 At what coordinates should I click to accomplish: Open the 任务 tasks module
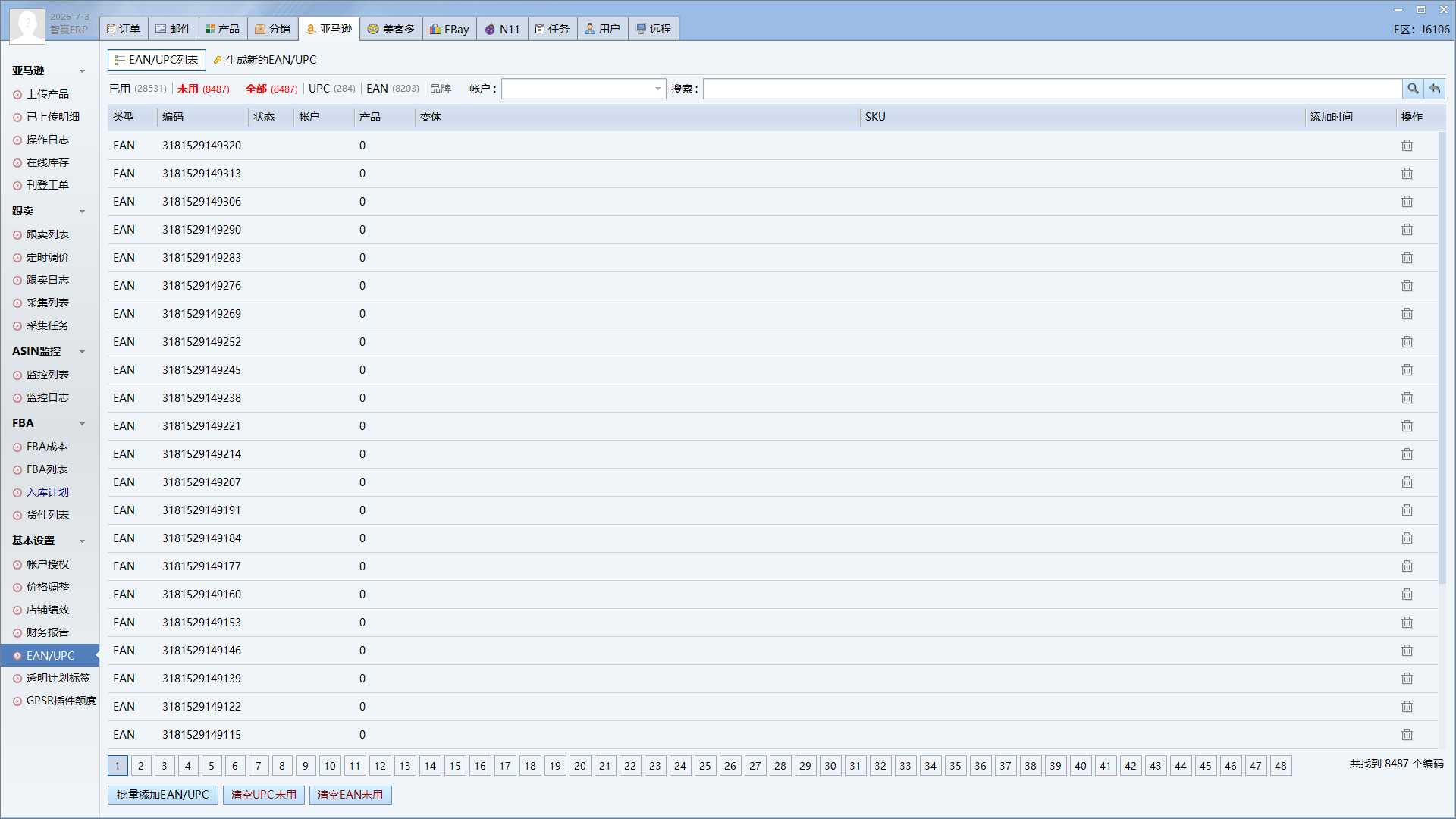point(552,29)
